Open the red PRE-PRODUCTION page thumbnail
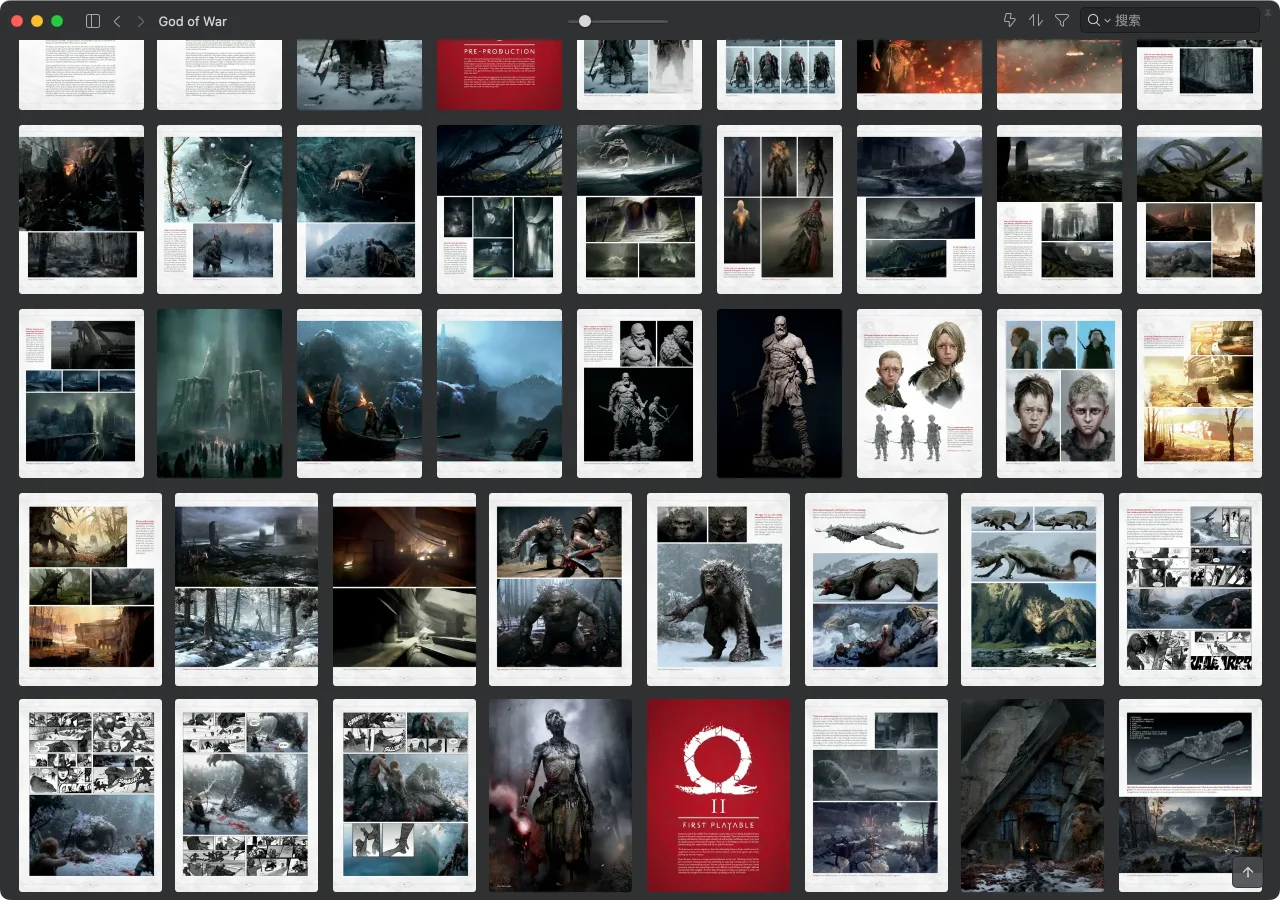 (x=499, y=74)
